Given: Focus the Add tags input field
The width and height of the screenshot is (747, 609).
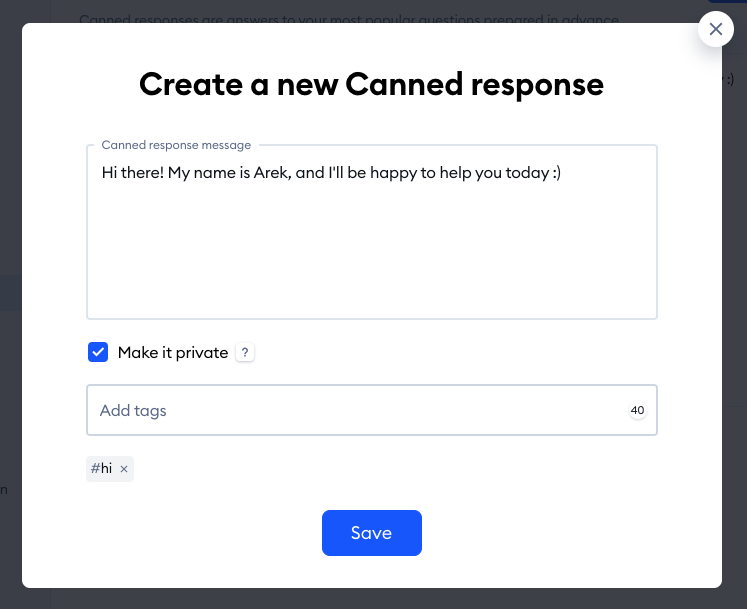Looking at the screenshot, I should [372, 410].
